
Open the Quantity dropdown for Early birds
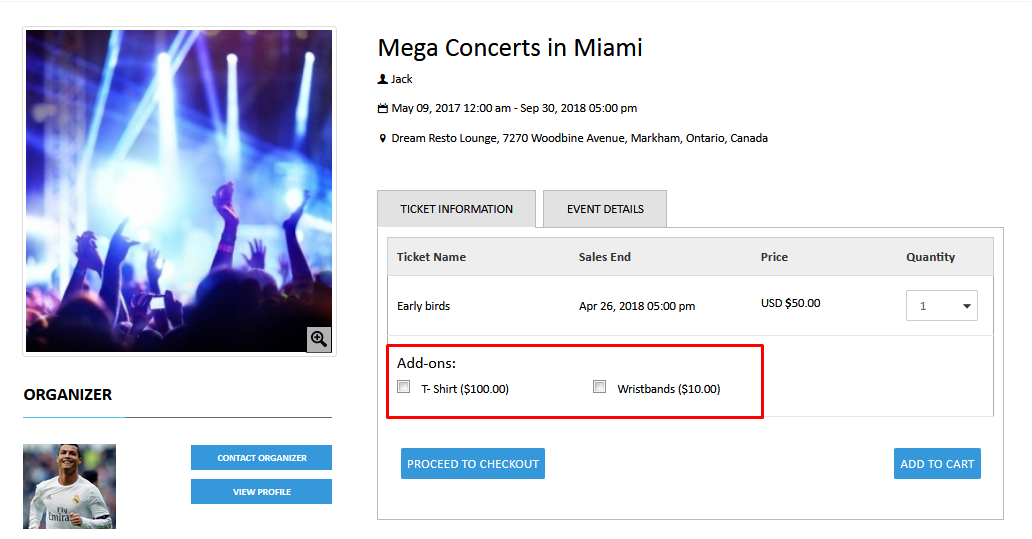(941, 306)
